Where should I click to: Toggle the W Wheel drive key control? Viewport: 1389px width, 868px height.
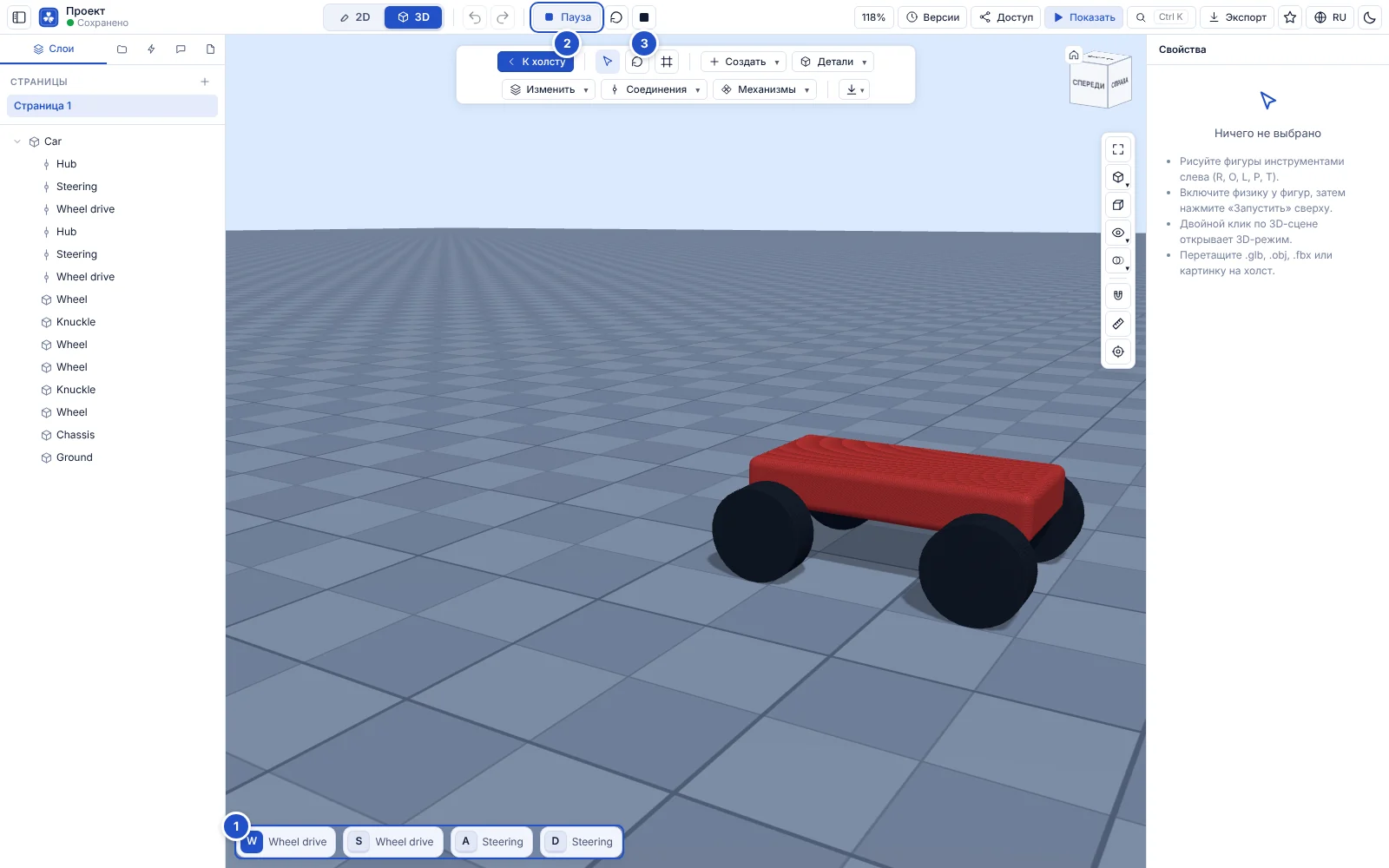(286, 842)
